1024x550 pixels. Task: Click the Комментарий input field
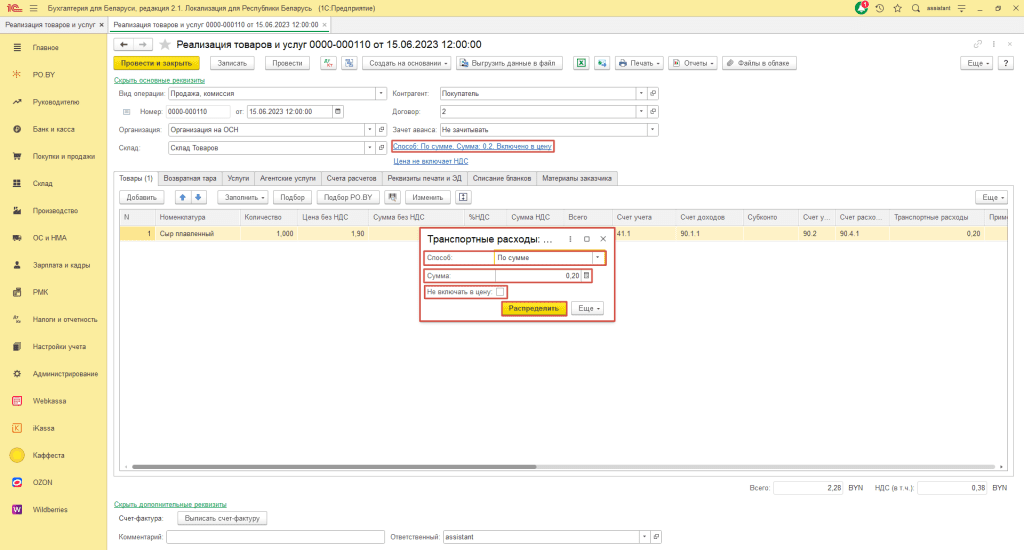(275, 537)
